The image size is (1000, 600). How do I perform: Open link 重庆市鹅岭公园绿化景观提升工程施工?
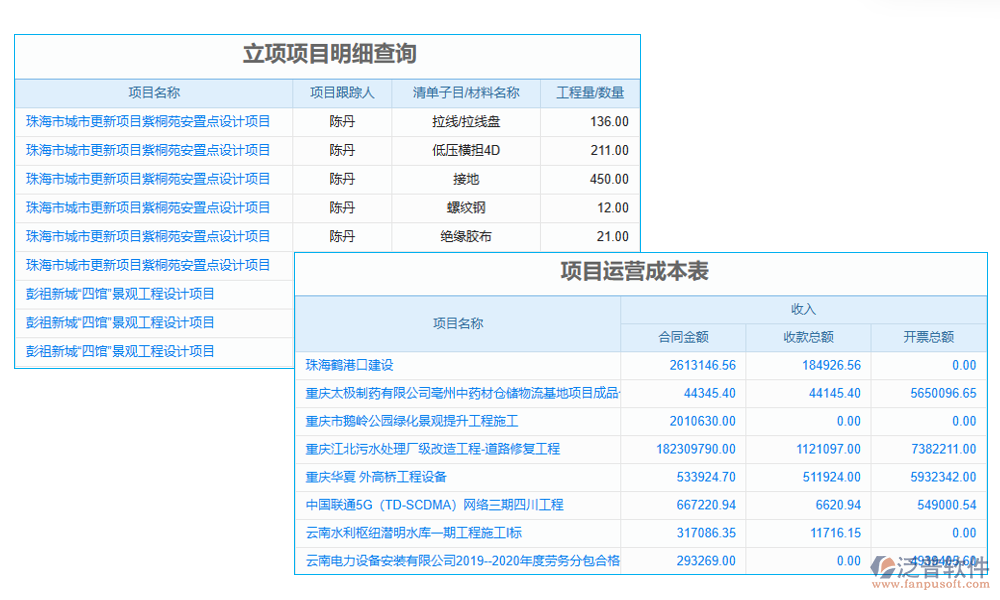[412, 421]
